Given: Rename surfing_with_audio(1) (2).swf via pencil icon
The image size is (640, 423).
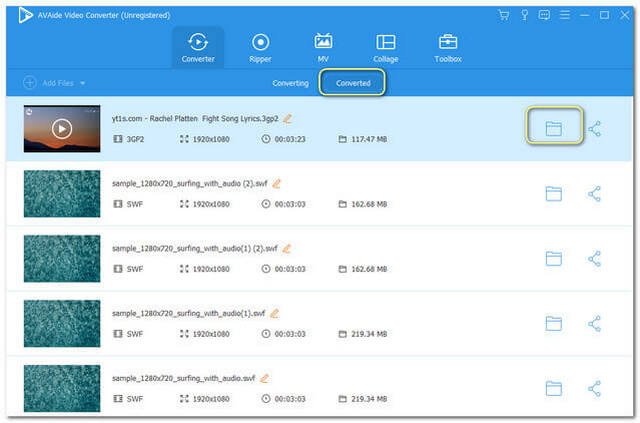Looking at the screenshot, I should (x=287, y=248).
